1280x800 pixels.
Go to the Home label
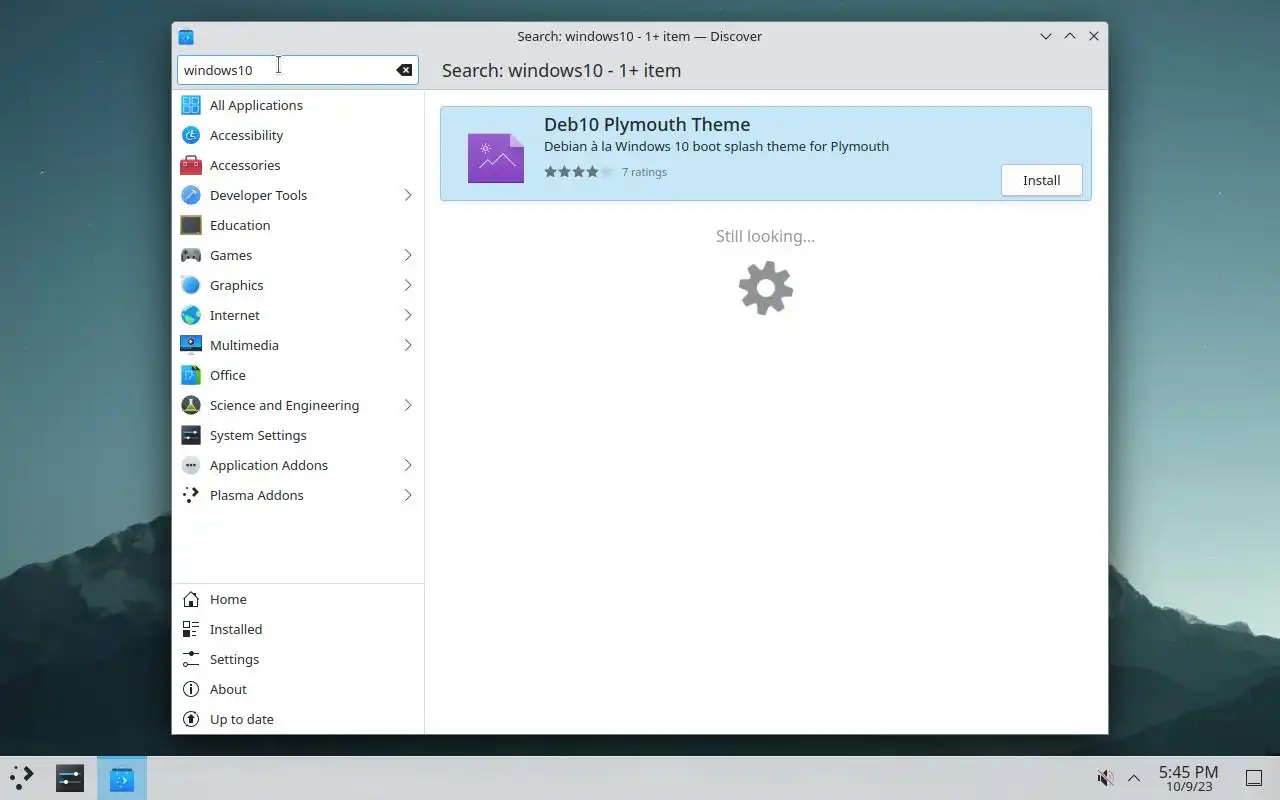point(228,599)
